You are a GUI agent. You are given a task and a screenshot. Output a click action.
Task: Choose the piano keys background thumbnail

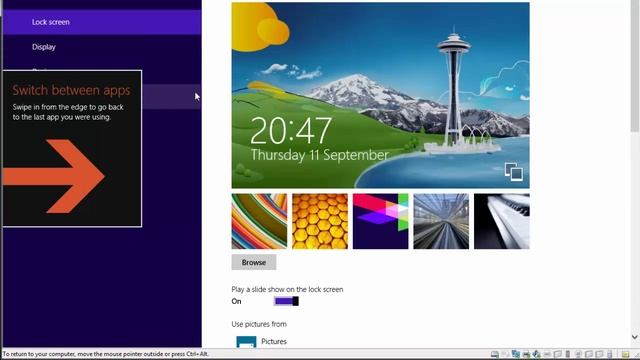click(x=502, y=221)
